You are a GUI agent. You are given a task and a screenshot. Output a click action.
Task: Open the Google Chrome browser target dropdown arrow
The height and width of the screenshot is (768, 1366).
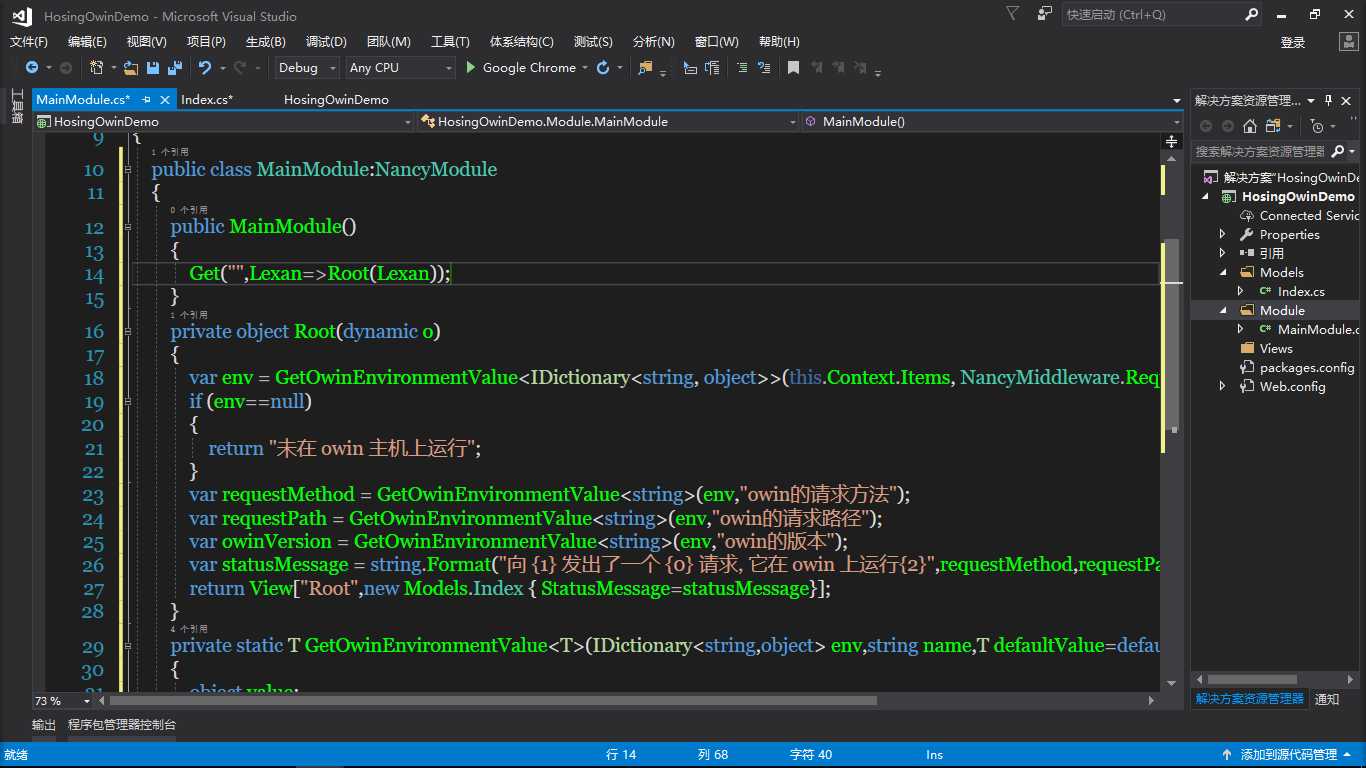(585, 68)
